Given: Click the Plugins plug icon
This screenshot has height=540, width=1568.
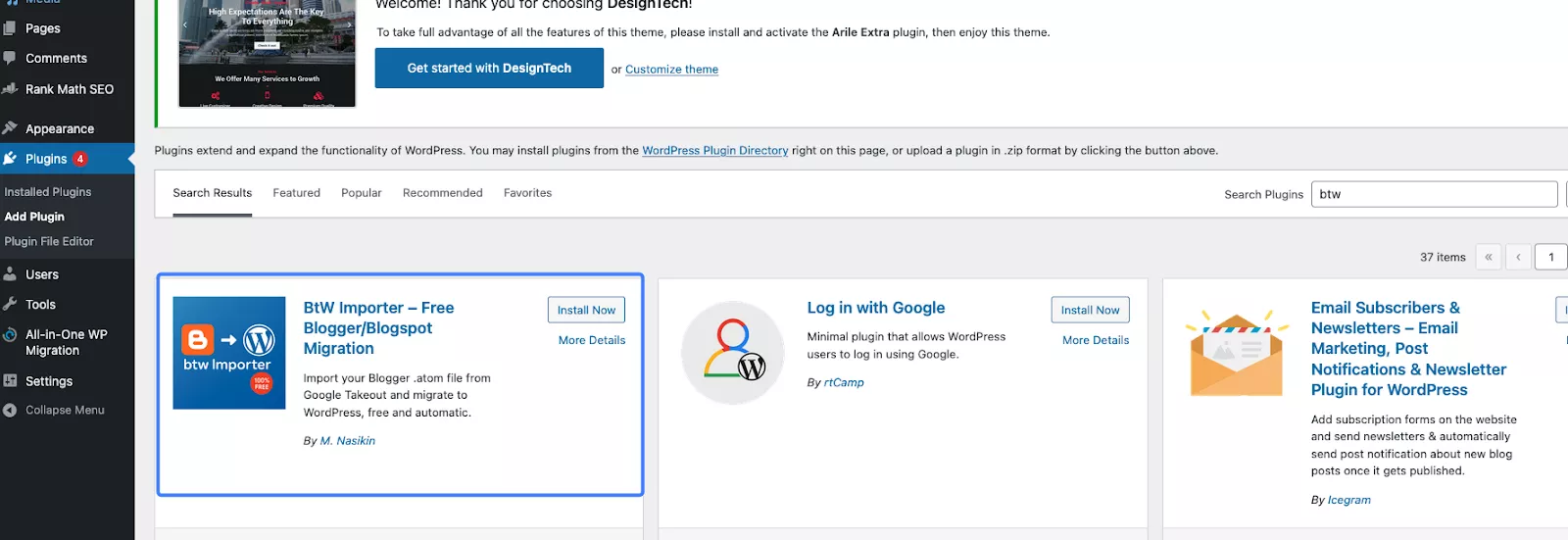Looking at the screenshot, I should click(10, 158).
